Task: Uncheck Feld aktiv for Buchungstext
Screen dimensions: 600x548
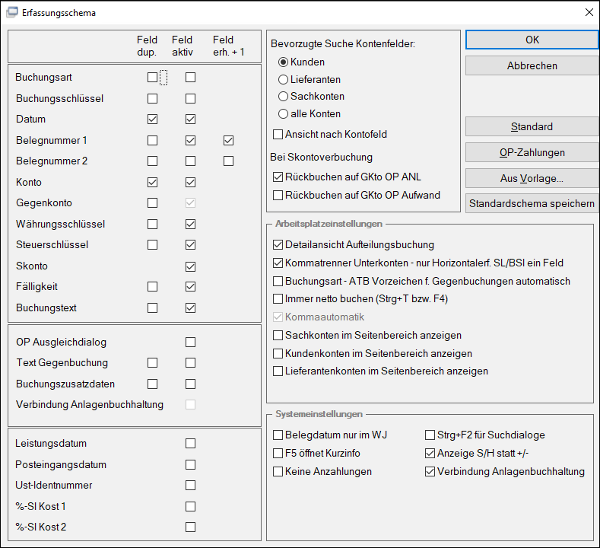Action: pos(191,308)
